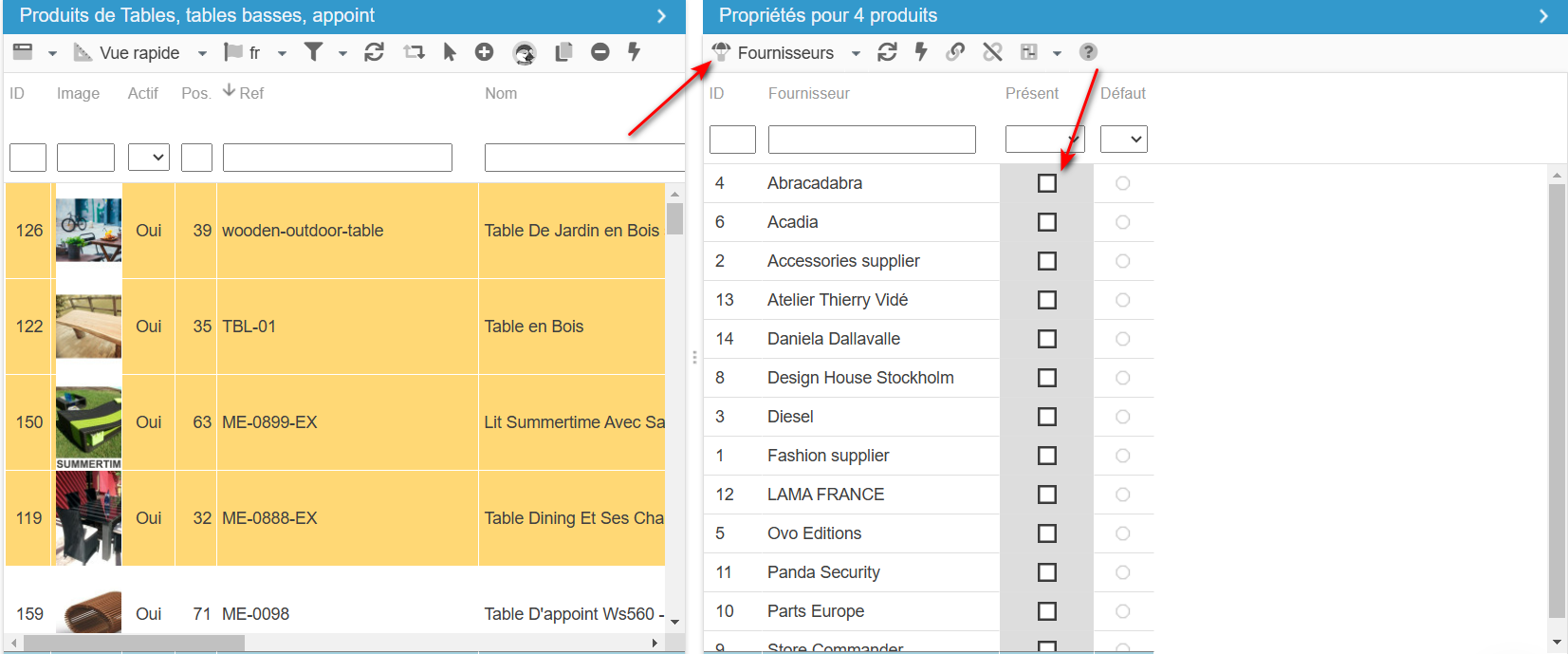Open the Actif filter dropdown
This screenshot has width=1568, height=654.
[149, 158]
